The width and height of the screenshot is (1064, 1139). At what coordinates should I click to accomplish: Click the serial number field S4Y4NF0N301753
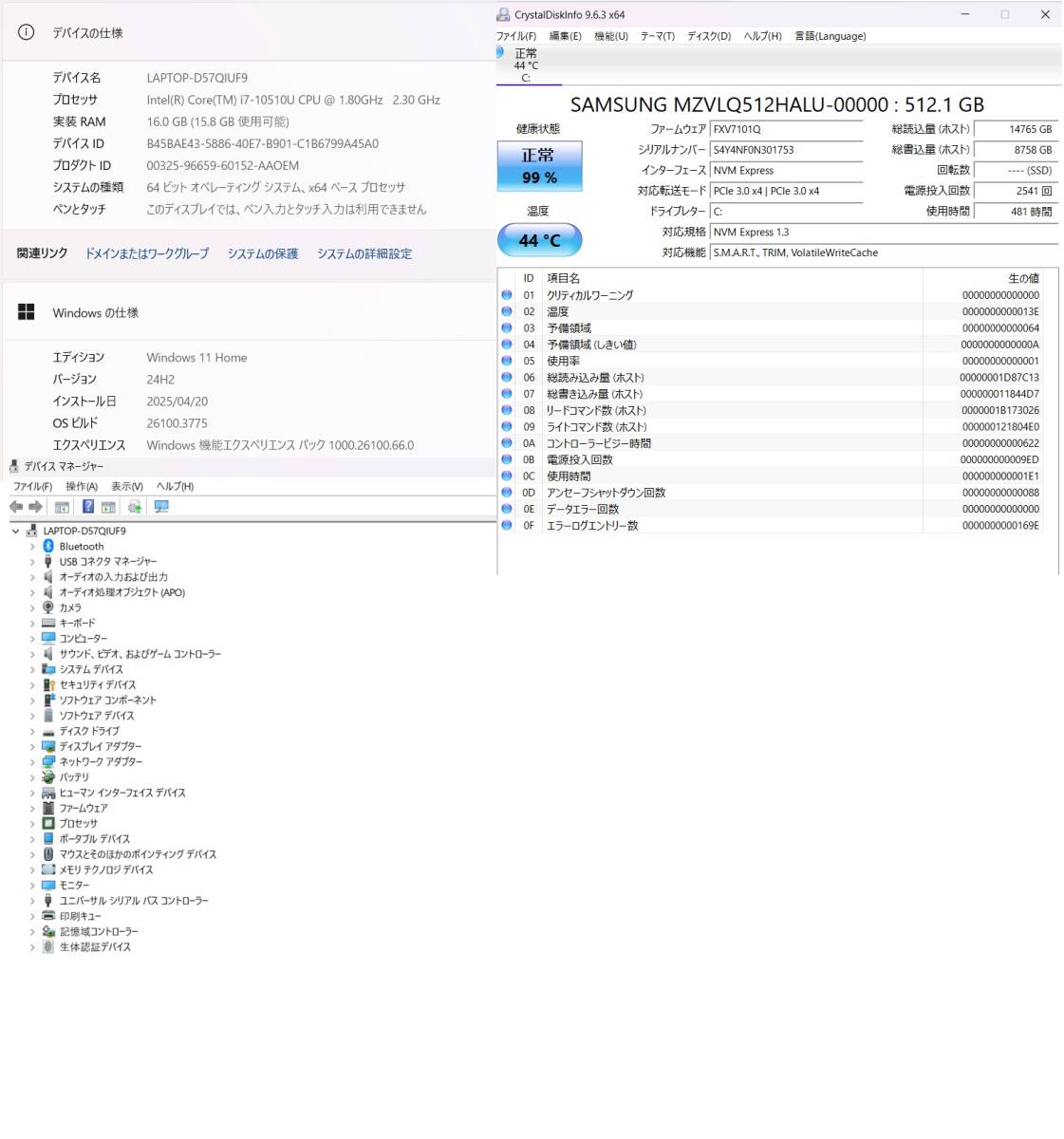[787, 150]
